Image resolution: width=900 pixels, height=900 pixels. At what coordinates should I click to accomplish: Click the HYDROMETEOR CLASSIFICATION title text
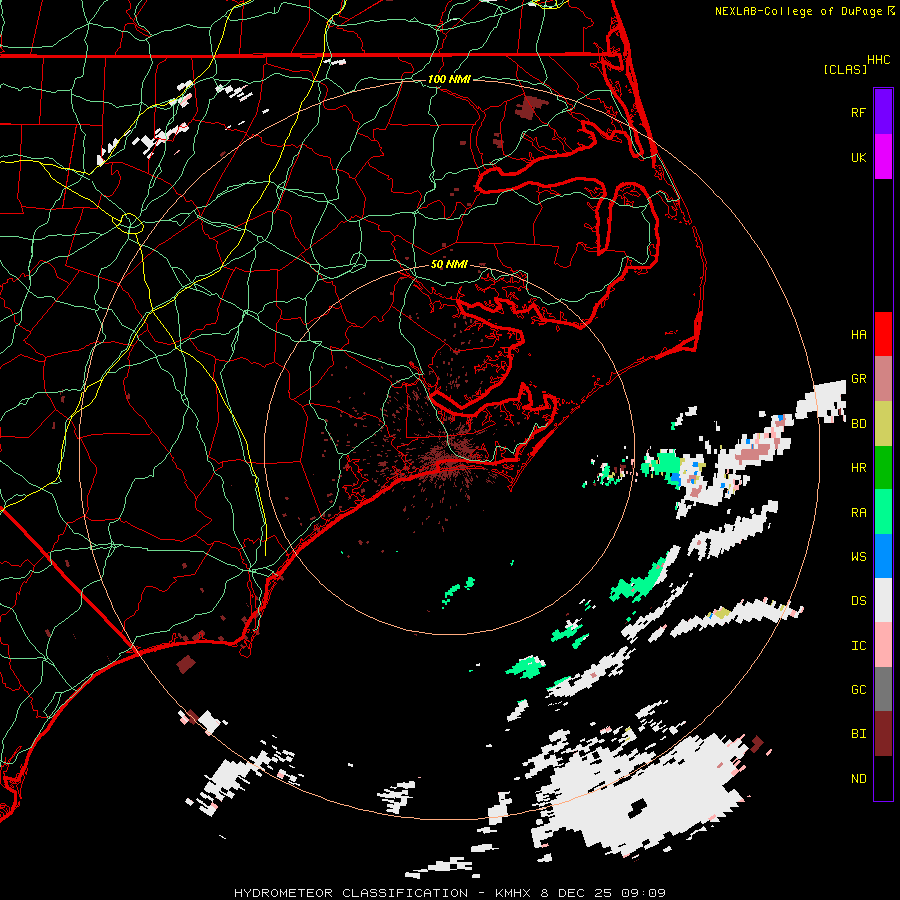click(x=351, y=893)
